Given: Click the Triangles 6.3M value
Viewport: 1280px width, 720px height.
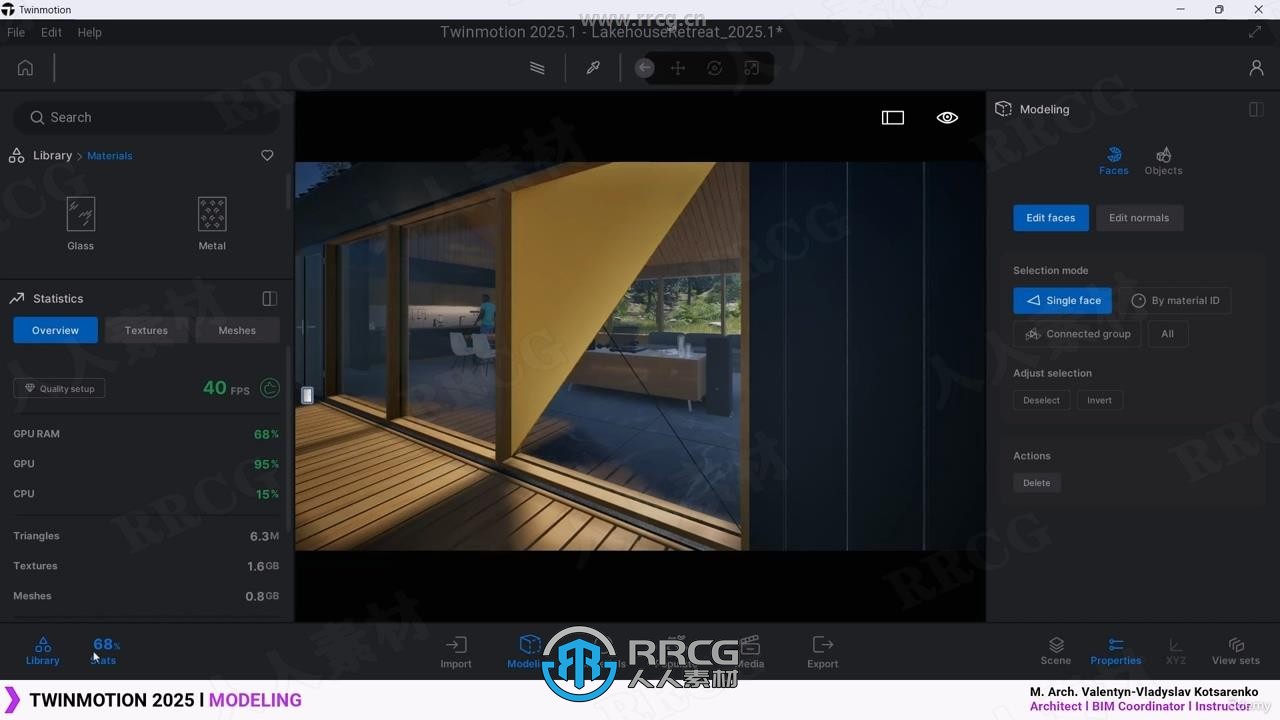Looking at the screenshot, I should tap(264, 536).
